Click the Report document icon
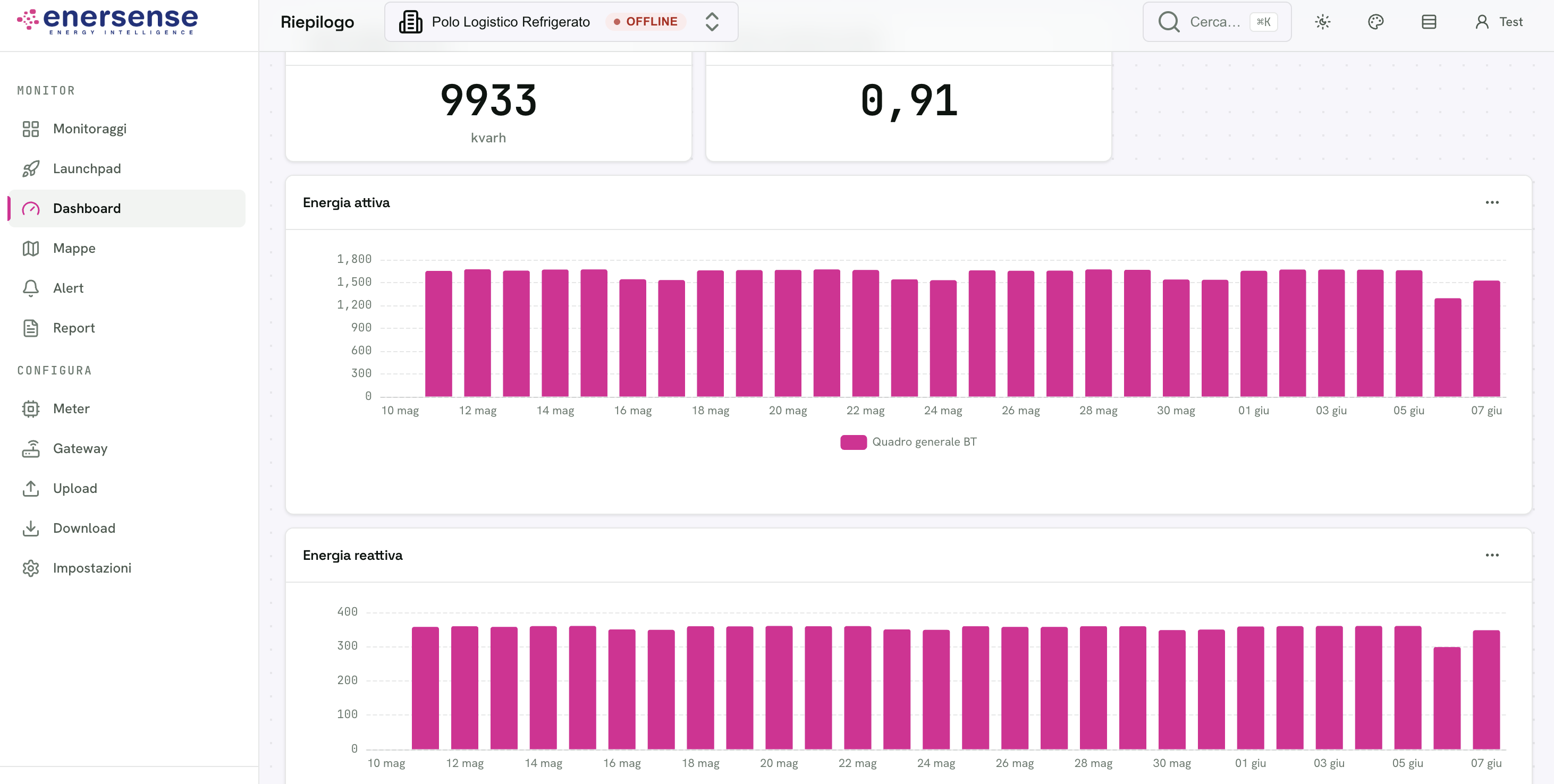This screenshot has width=1554, height=784. 31,328
